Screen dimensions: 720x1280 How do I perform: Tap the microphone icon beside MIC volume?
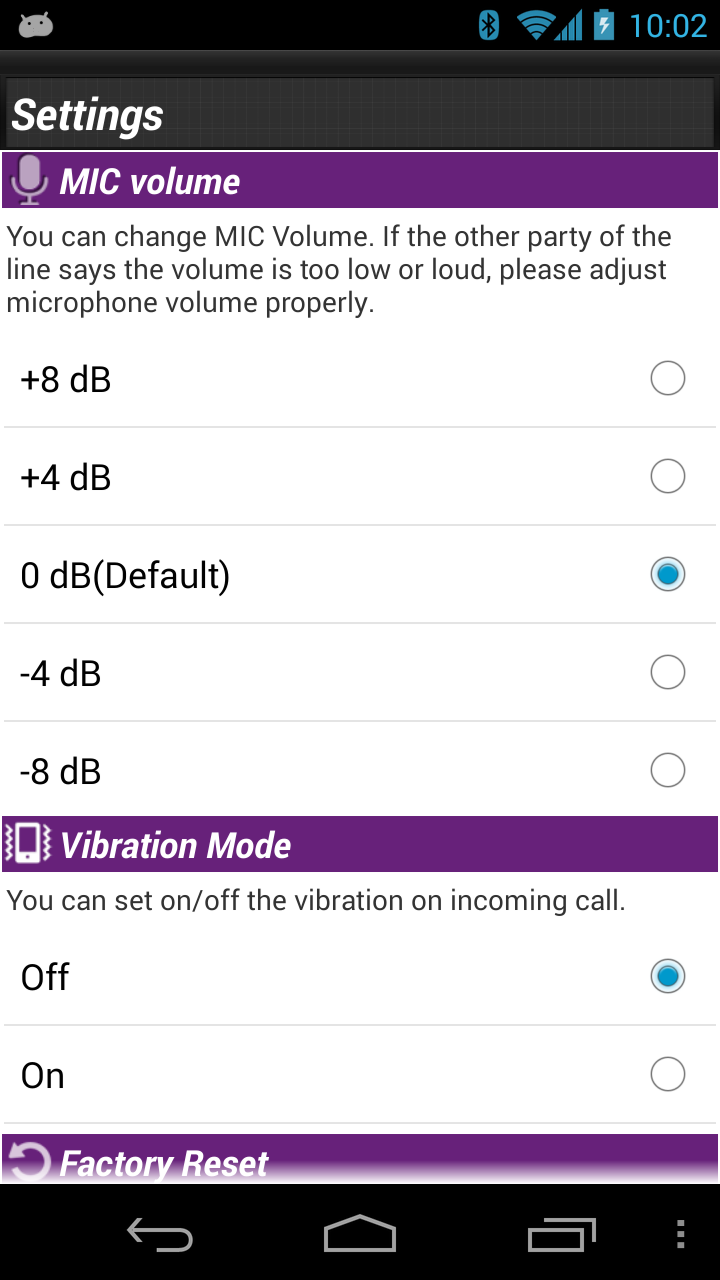click(29, 181)
